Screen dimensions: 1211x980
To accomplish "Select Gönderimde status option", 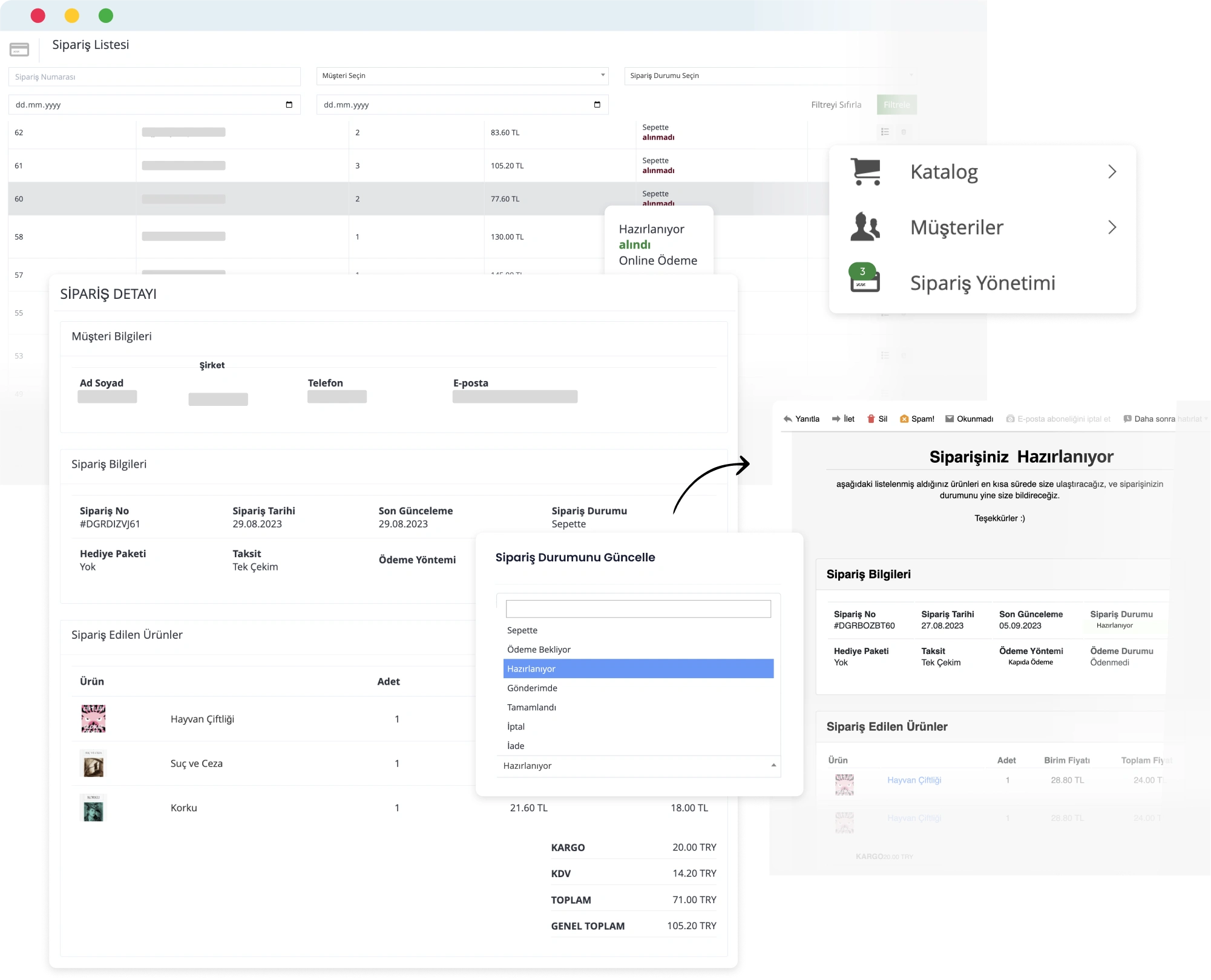I will pyautogui.click(x=638, y=688).
